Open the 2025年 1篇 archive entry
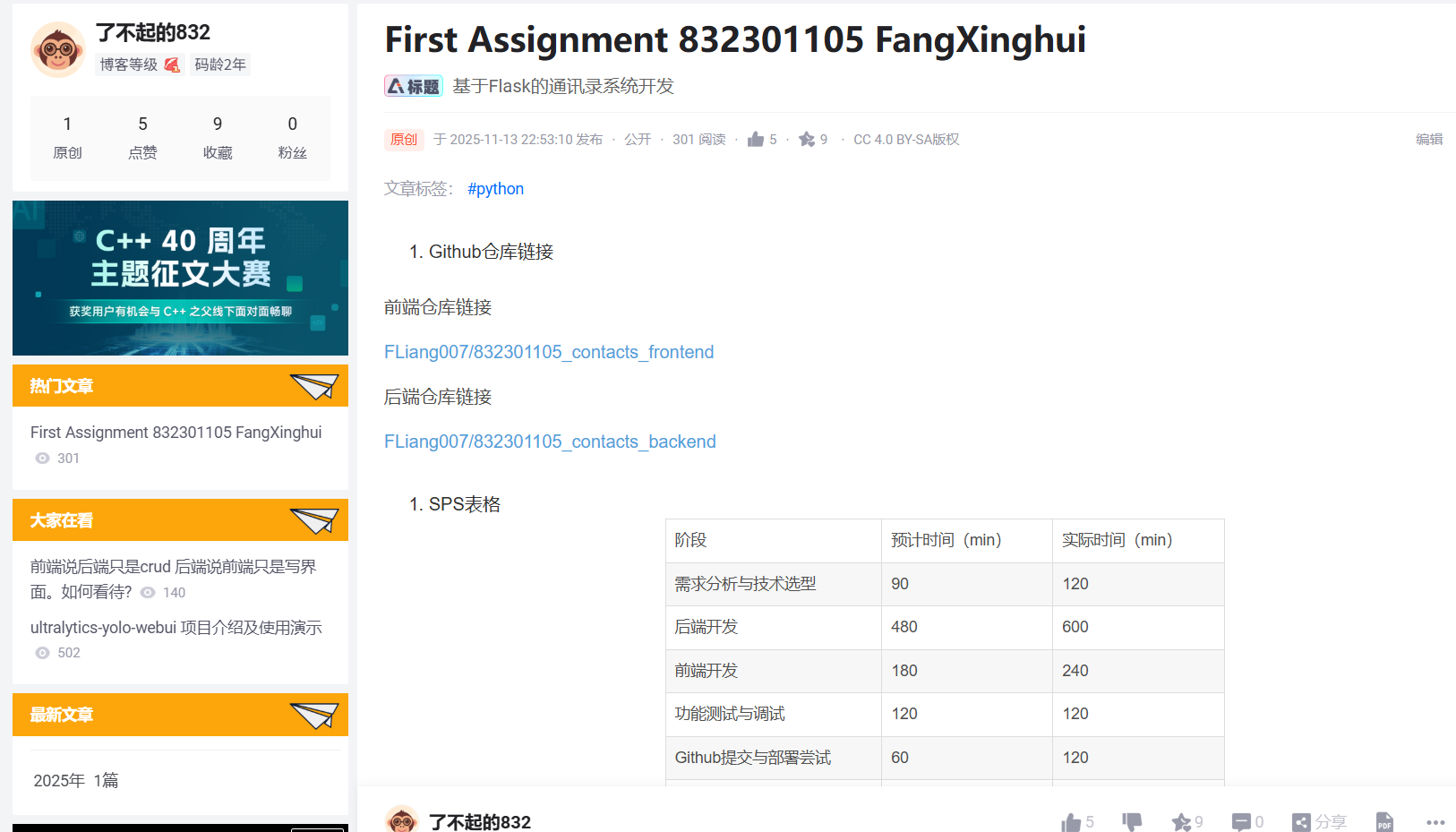This screenshot has width=1456, height=832. [x=76, y=780]
